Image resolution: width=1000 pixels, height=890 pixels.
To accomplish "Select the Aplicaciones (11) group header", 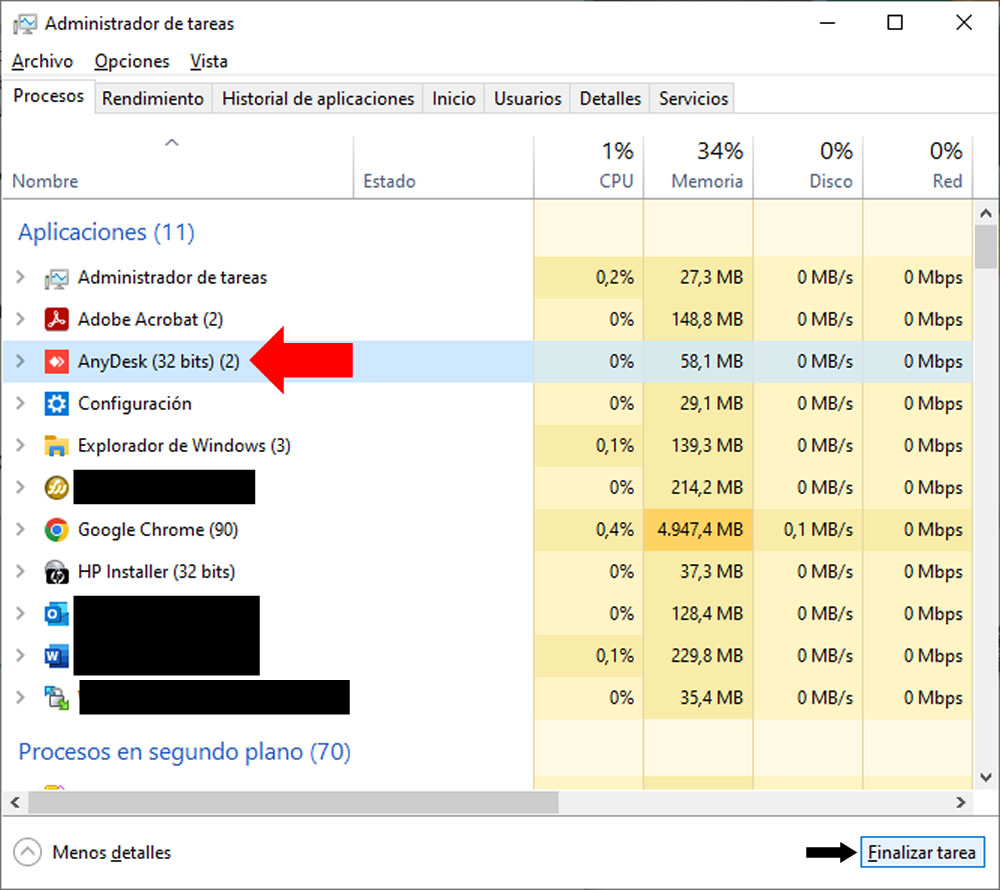I will point(106,232).
